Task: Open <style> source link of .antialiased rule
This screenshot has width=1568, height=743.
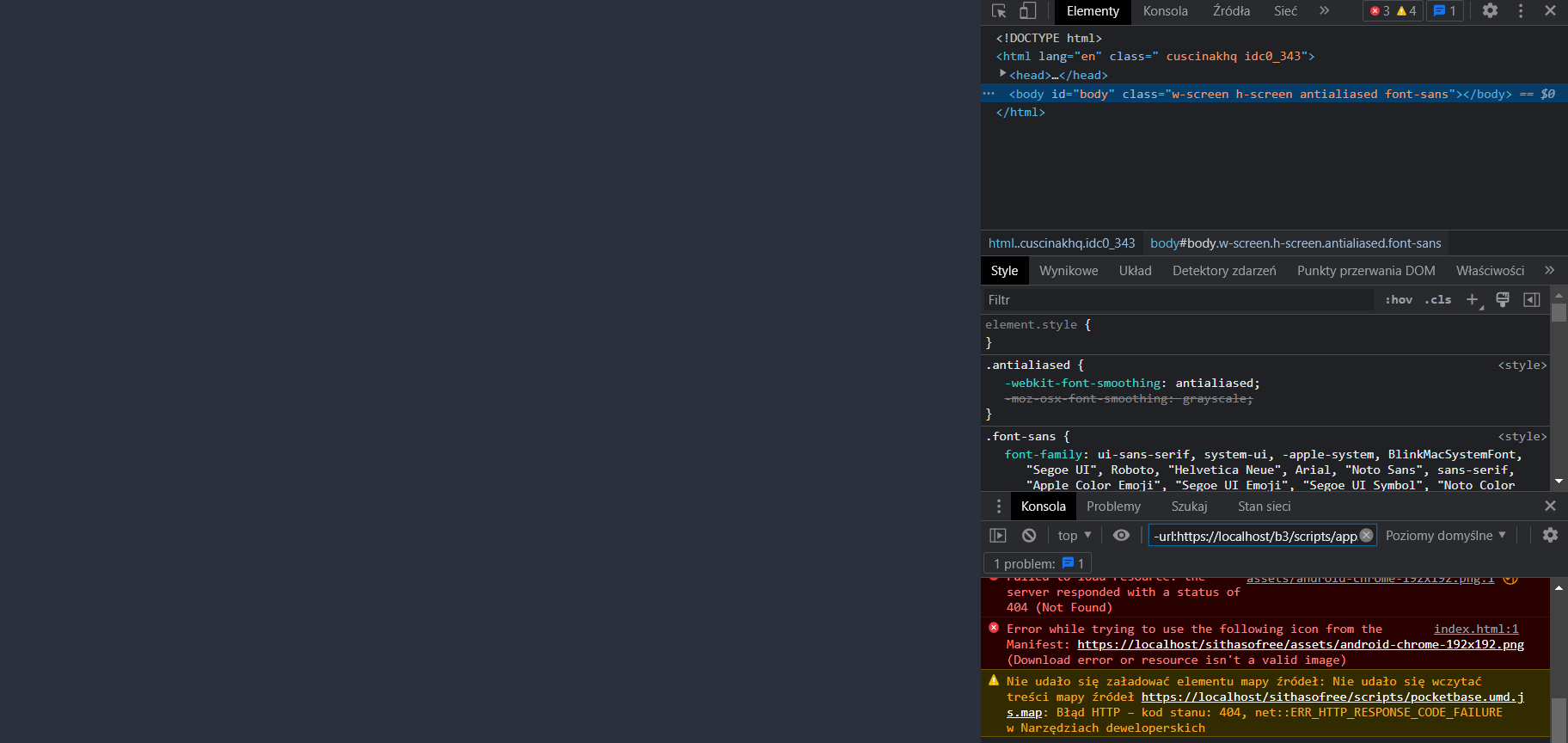Action: pos(1522,365)
